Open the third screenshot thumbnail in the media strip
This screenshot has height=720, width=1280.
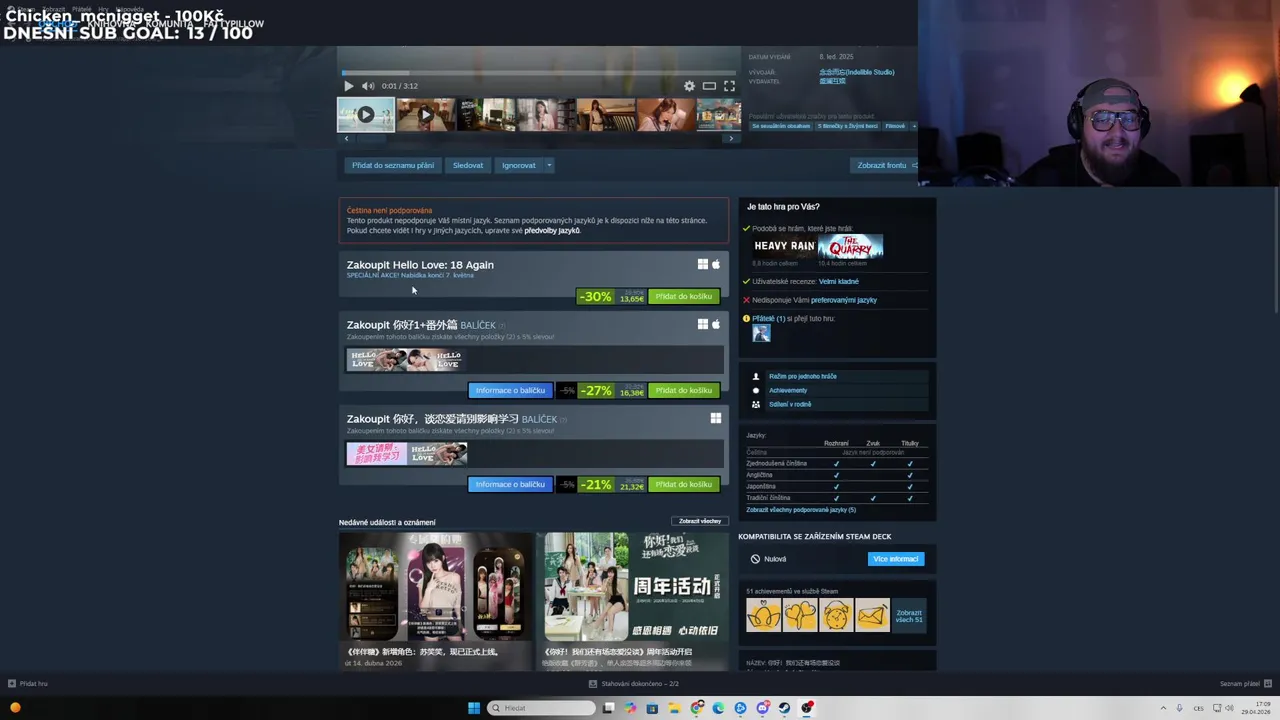(486, 115)
